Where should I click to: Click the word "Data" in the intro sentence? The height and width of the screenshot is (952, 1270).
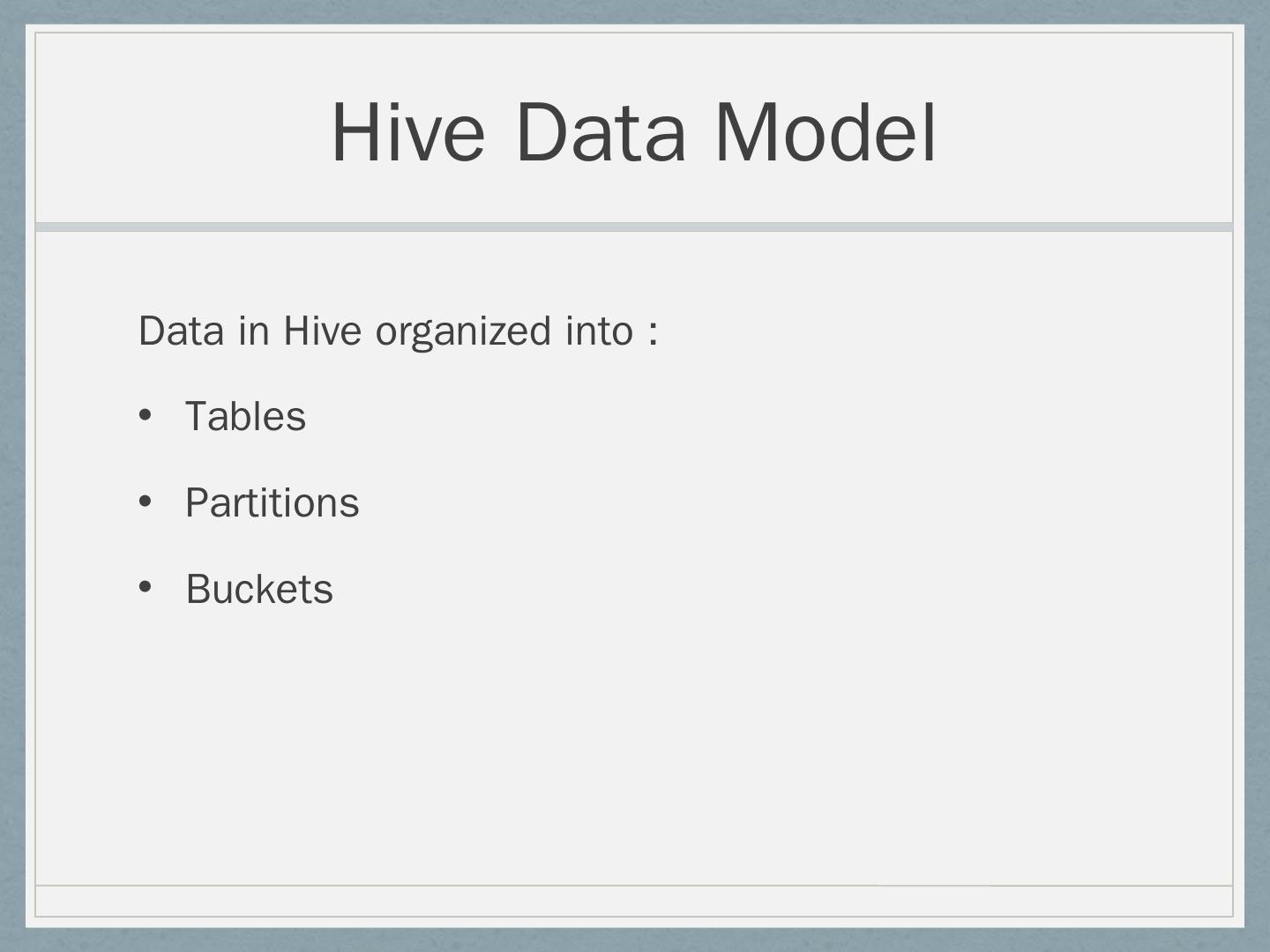181,331
